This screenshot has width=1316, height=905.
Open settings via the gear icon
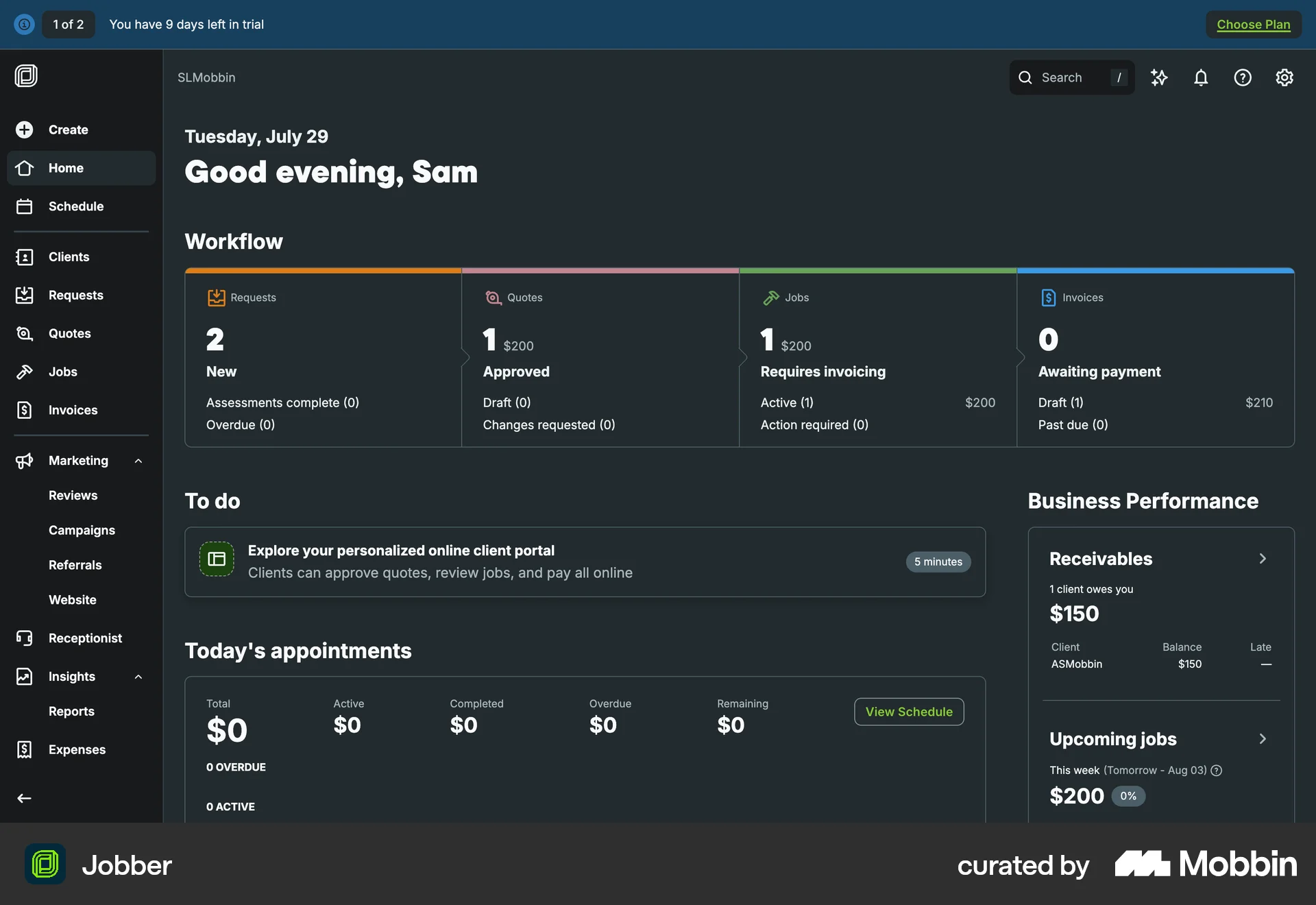1284,77
